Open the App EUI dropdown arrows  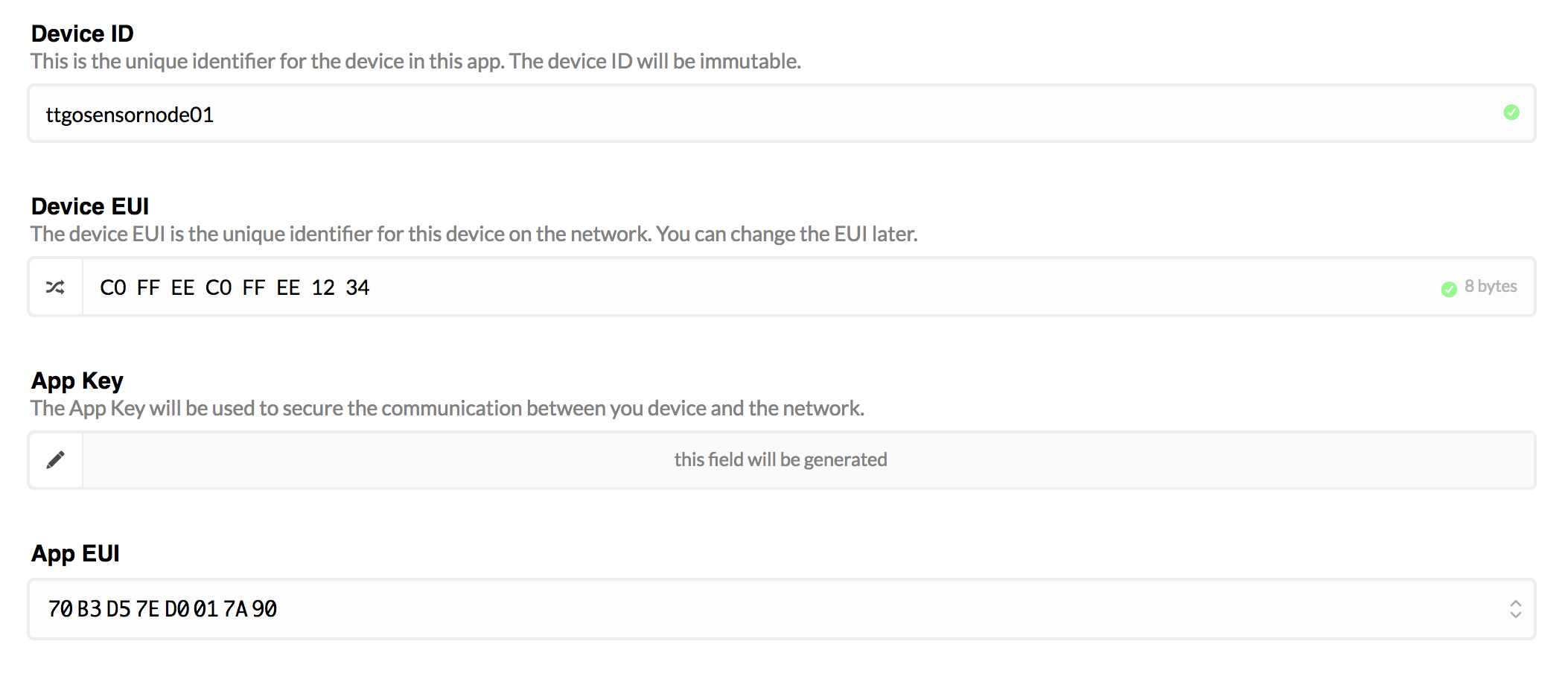(x=1515, y=609)
